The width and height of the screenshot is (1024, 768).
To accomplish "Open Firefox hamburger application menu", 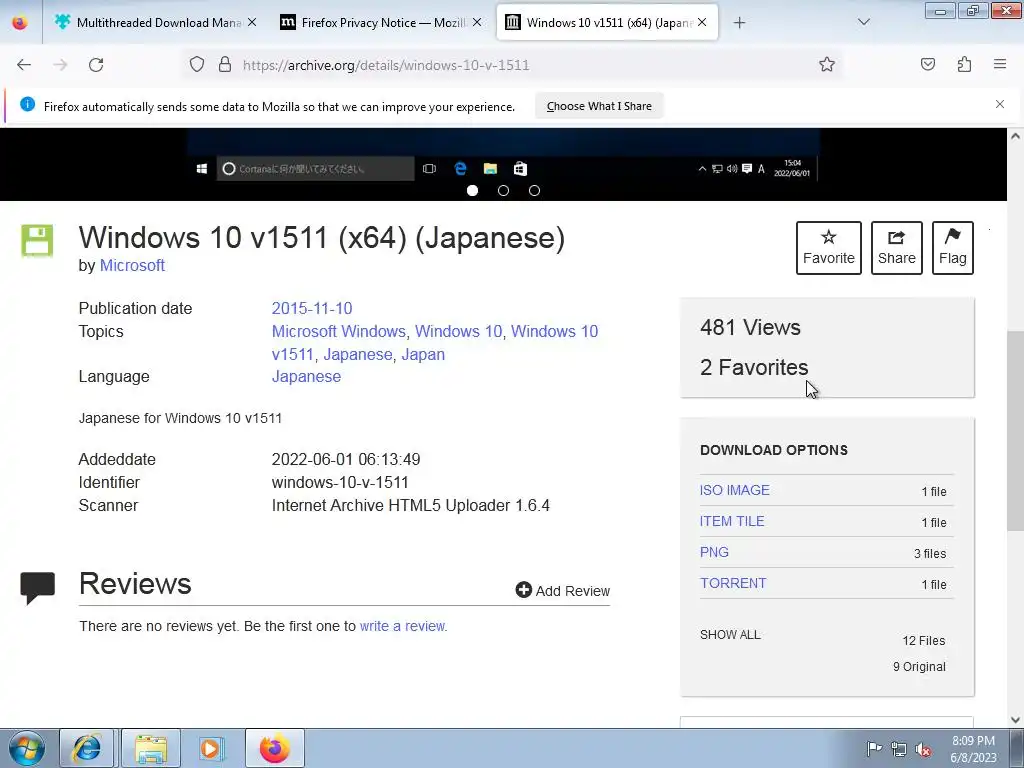I will tap(1000, 64).
